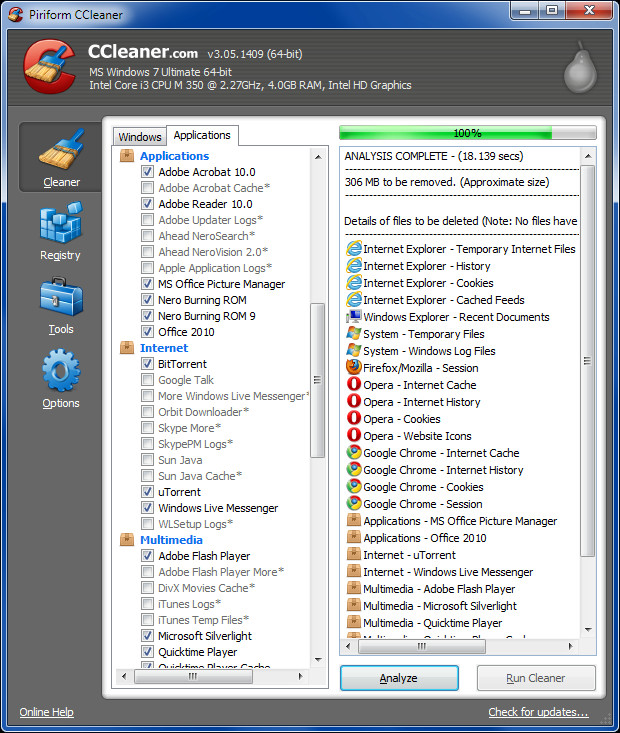Click the Piriform pear logo
The width and height of the screenshot is (620, 733).
(x=580, y=68)
